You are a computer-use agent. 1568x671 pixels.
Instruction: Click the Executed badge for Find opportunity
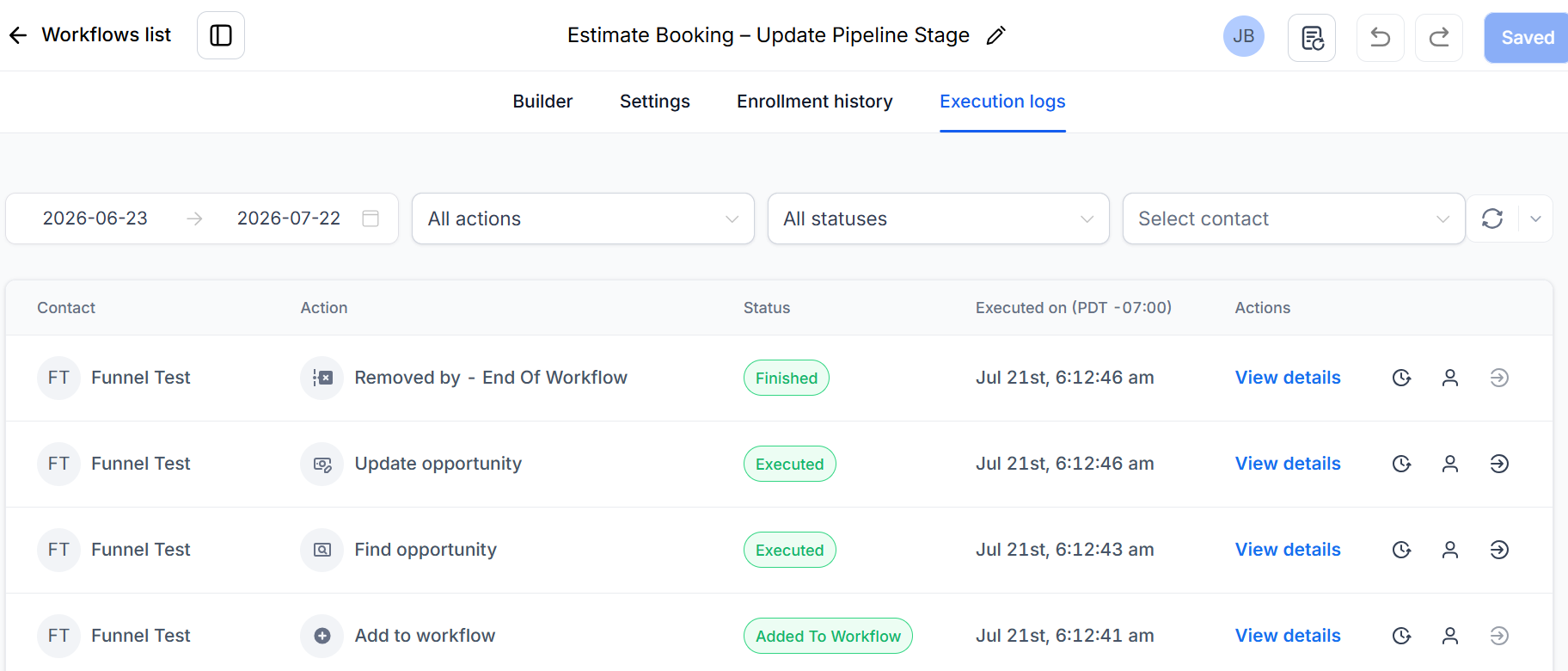point(790,550)
